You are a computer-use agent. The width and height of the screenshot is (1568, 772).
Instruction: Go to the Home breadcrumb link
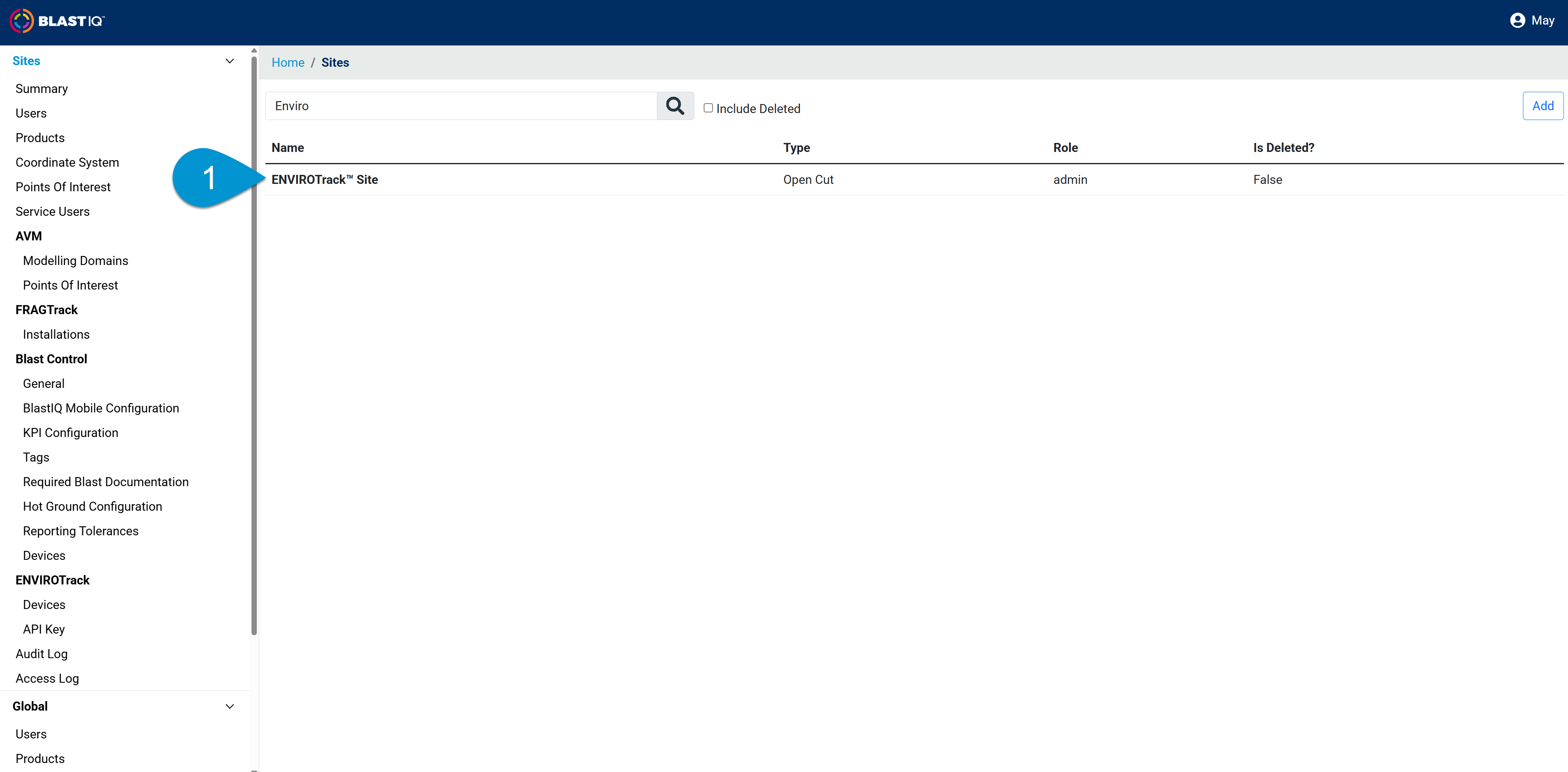point(288,63)
